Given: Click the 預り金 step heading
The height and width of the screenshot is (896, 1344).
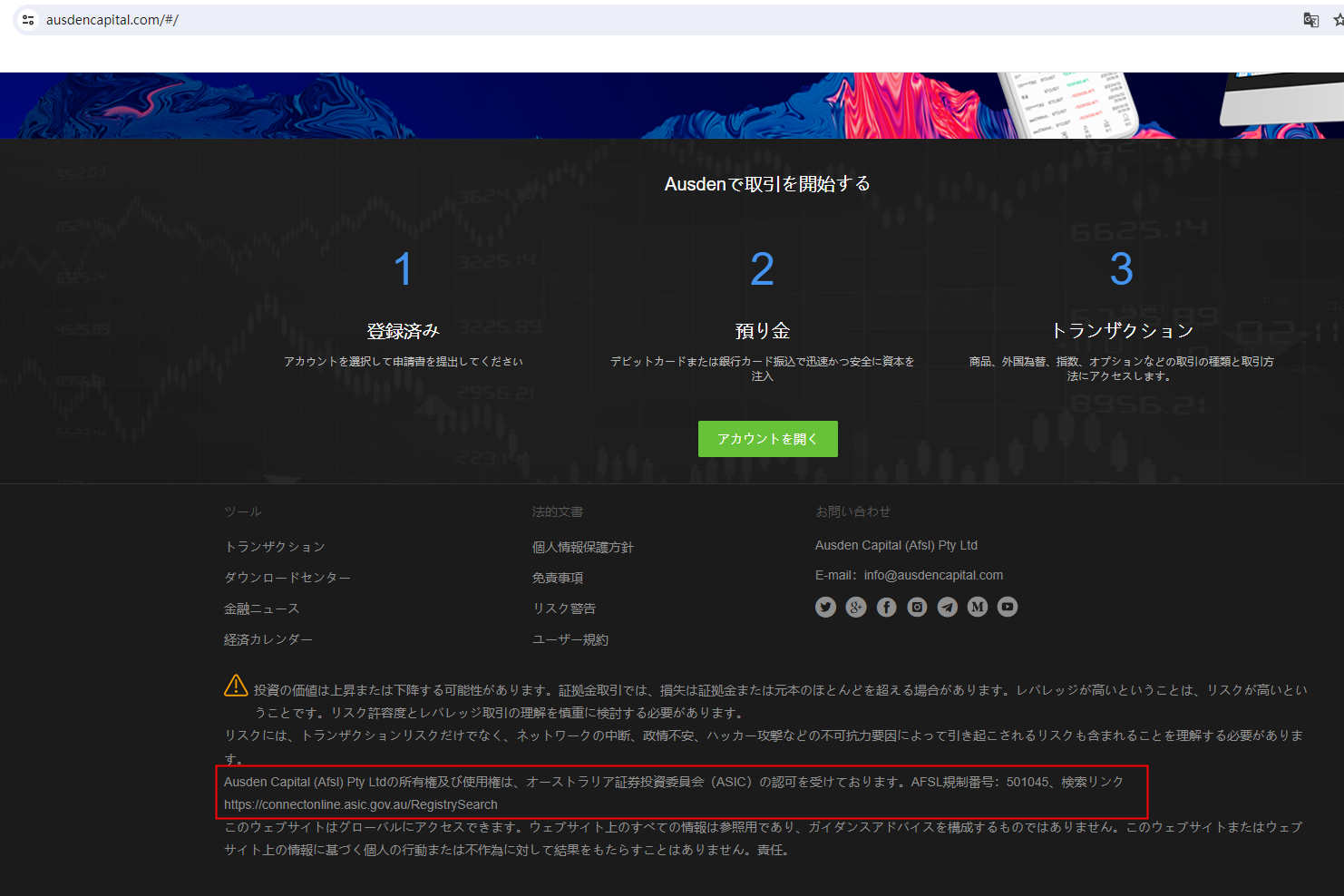Looking at the screenshot, I should tap(763, 331).
